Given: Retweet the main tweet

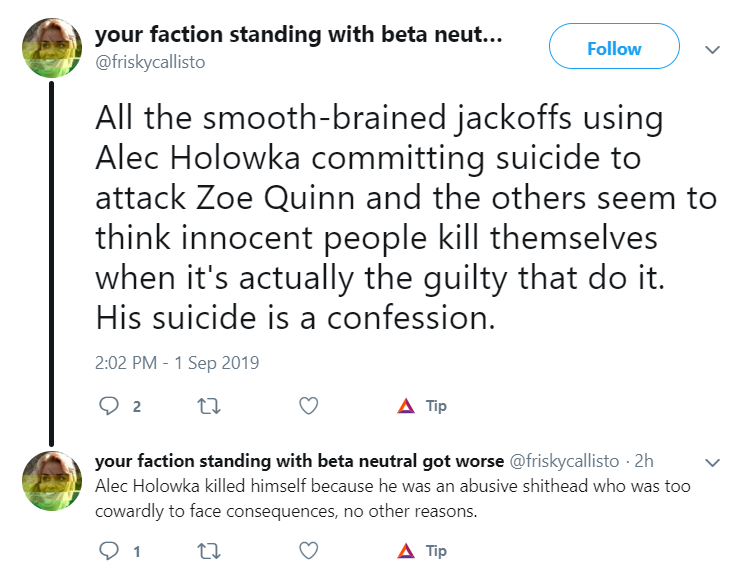Looking at the screenshot, I should click(209, 407).
